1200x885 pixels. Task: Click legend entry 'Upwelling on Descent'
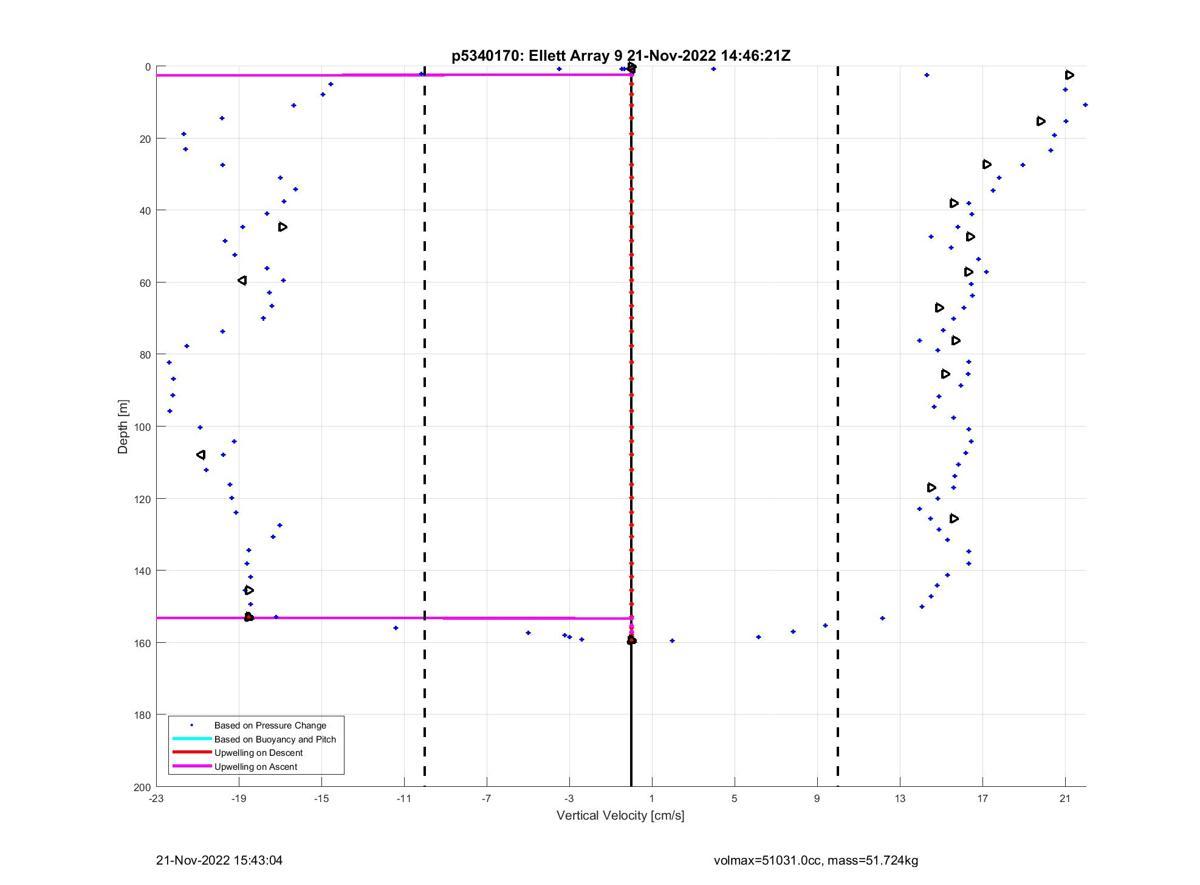click(258, 753)
